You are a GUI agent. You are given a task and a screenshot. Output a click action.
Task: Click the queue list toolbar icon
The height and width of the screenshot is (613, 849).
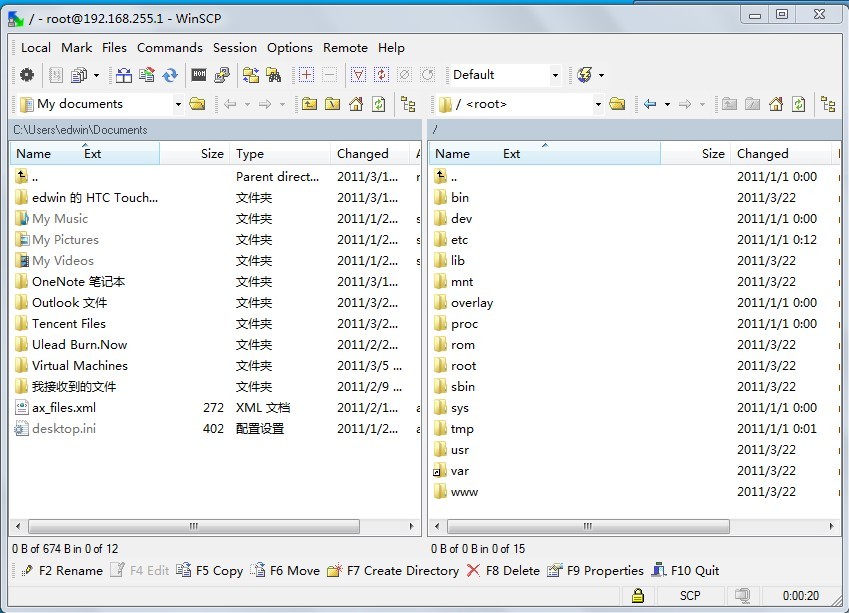point(56,75)
